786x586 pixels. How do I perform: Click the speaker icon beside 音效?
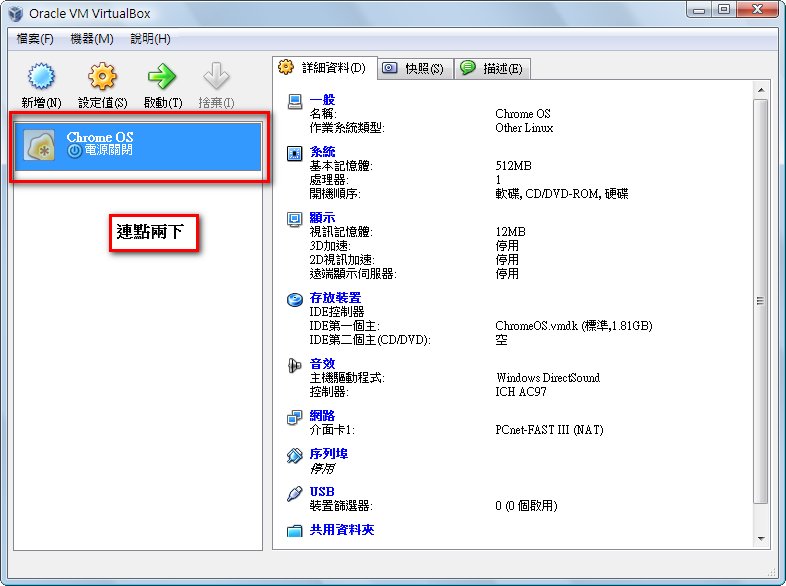(295, 365)
